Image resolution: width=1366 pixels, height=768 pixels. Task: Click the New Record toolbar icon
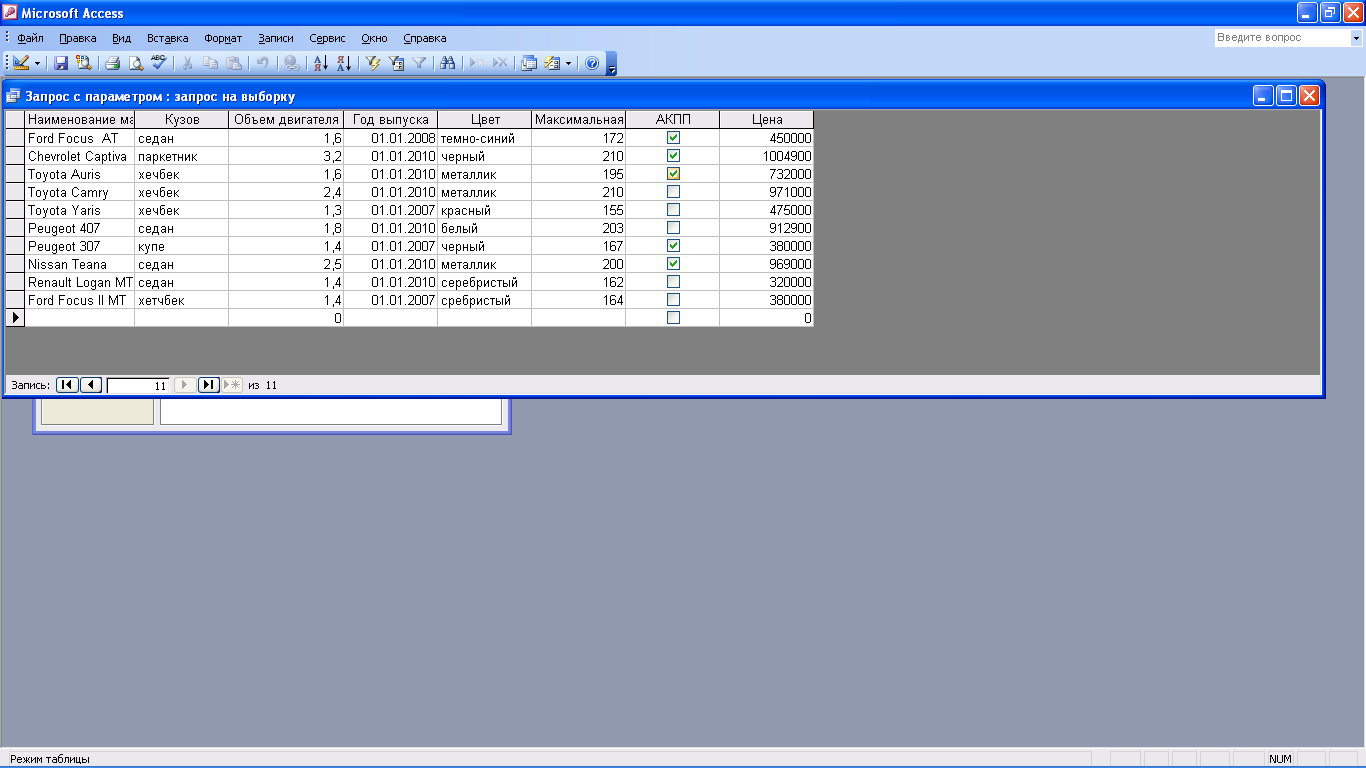[477, 63]
